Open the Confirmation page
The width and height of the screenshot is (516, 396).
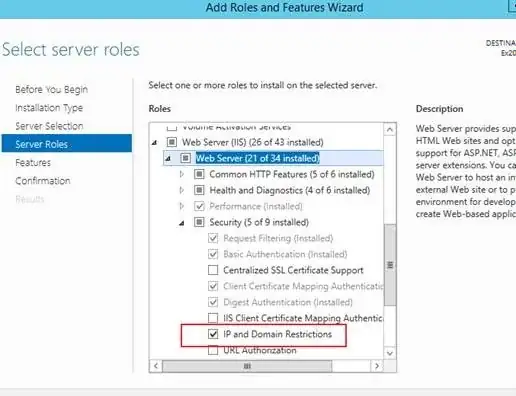(43, 181)
